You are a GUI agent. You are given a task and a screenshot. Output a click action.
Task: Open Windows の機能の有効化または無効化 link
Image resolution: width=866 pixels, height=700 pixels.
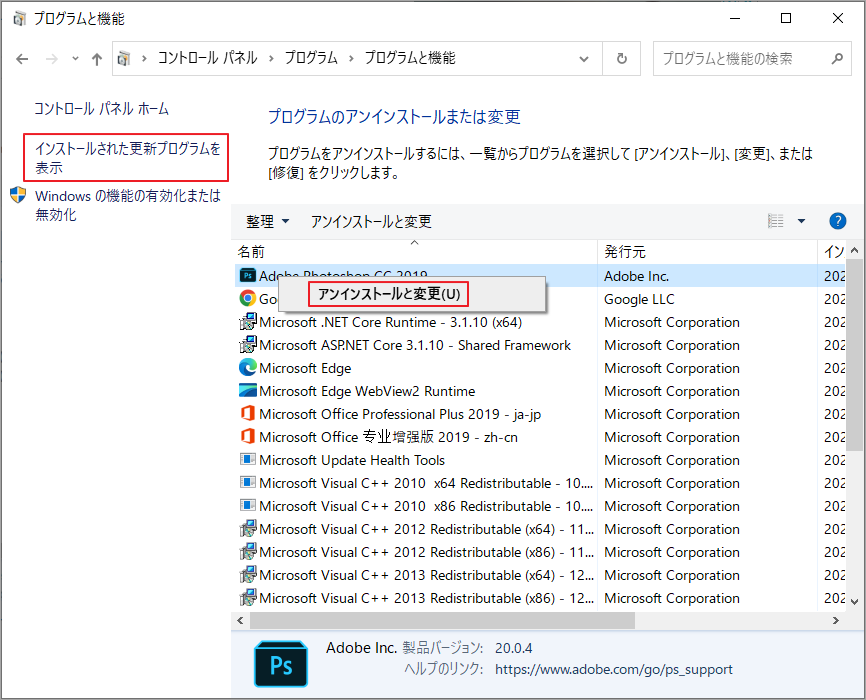pos(128,205)
